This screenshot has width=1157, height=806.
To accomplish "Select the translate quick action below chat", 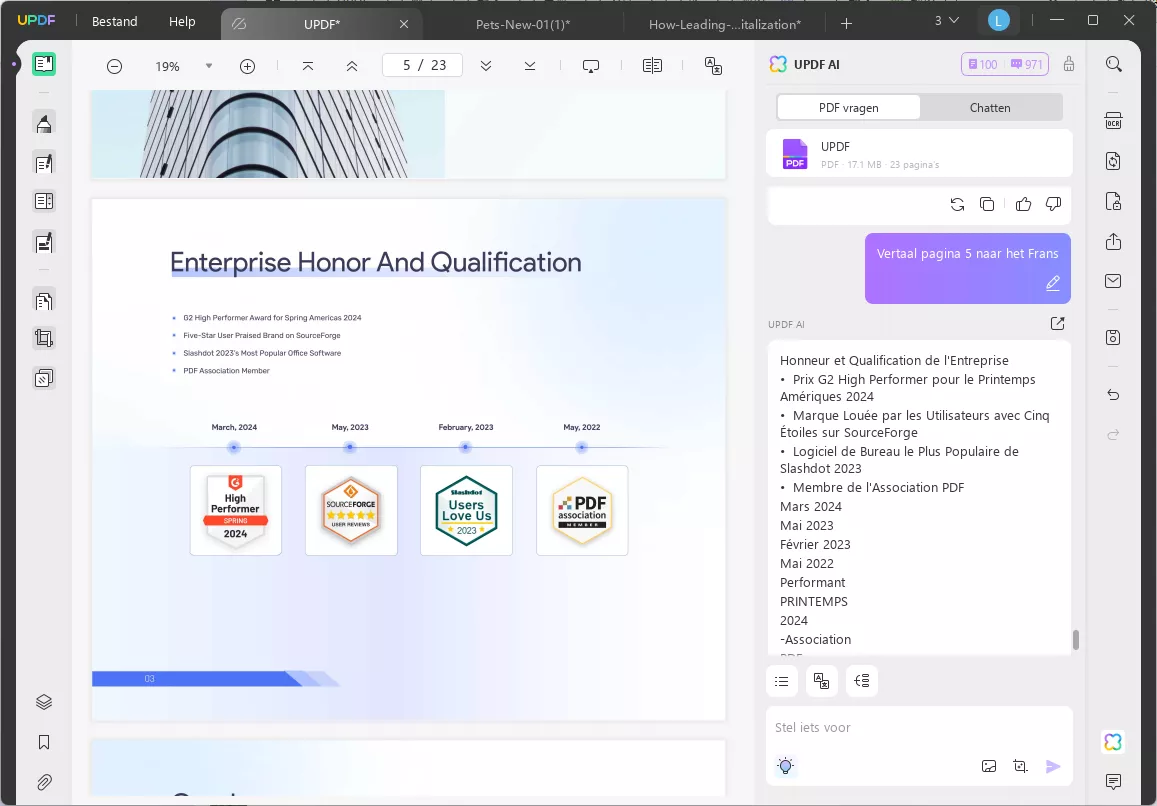I will point(821,681).
